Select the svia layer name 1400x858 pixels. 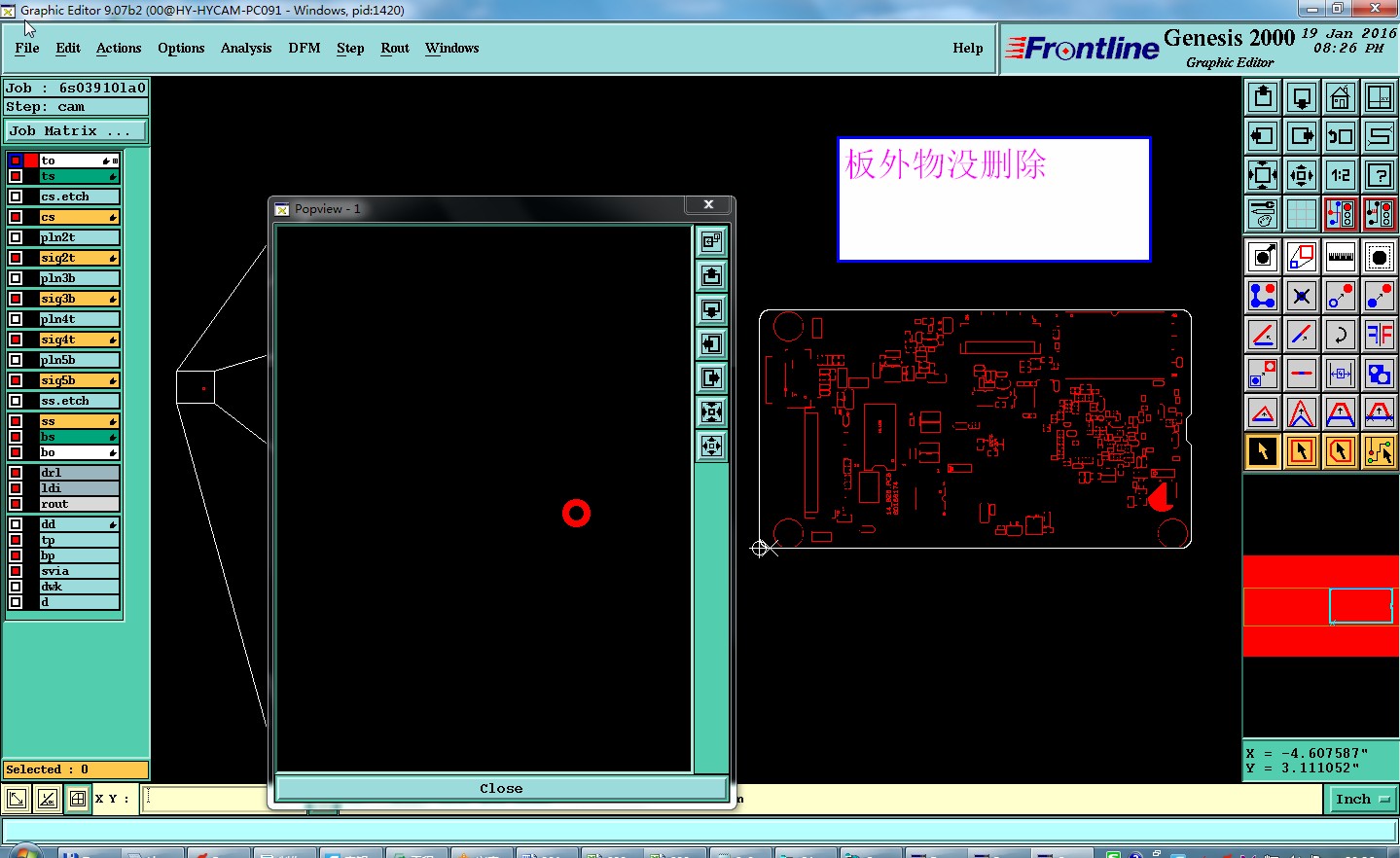coord(79,571)
